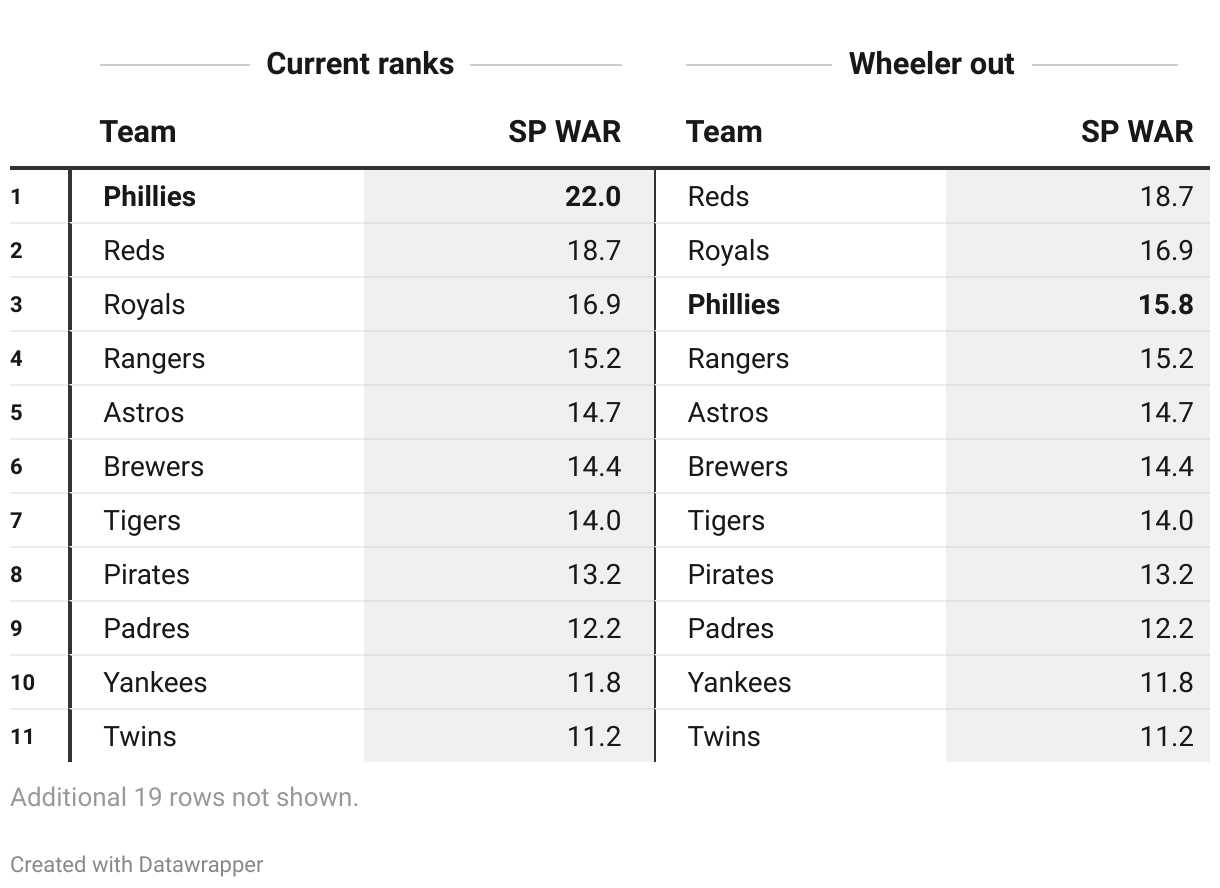Click the Team header under Current ranks

[138, 132]
